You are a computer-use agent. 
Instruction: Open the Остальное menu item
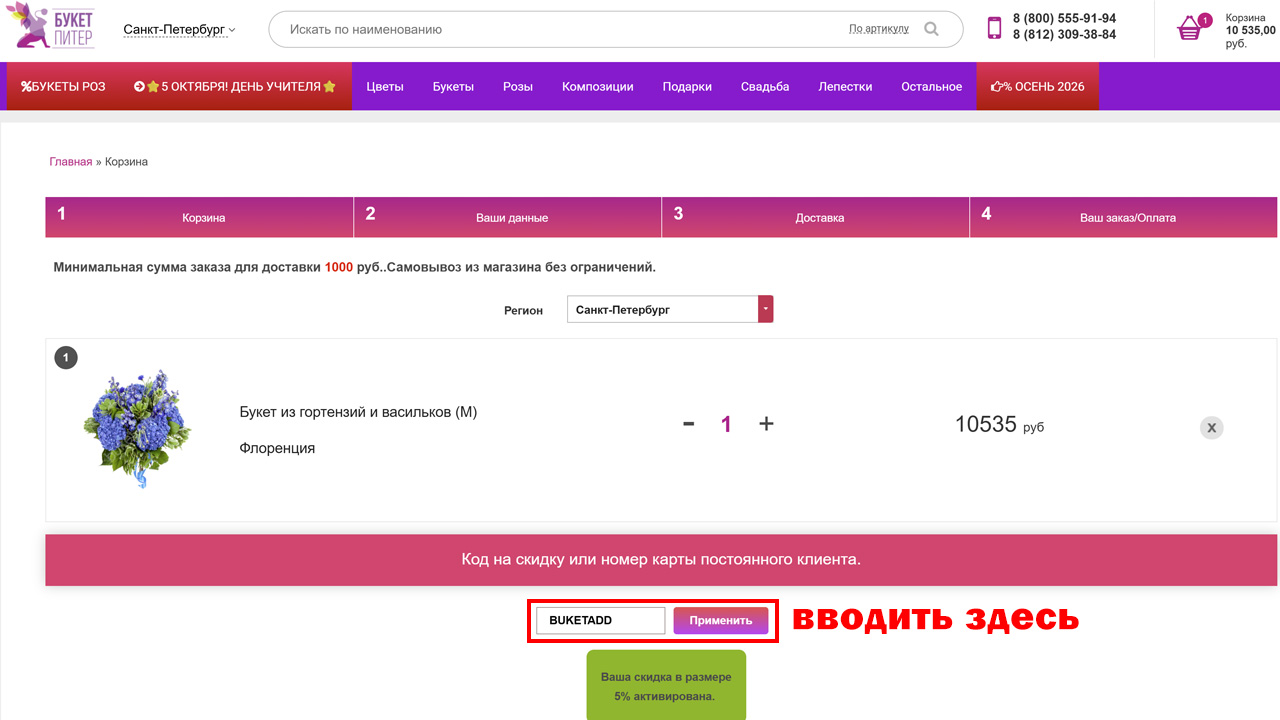pos(931,86)
